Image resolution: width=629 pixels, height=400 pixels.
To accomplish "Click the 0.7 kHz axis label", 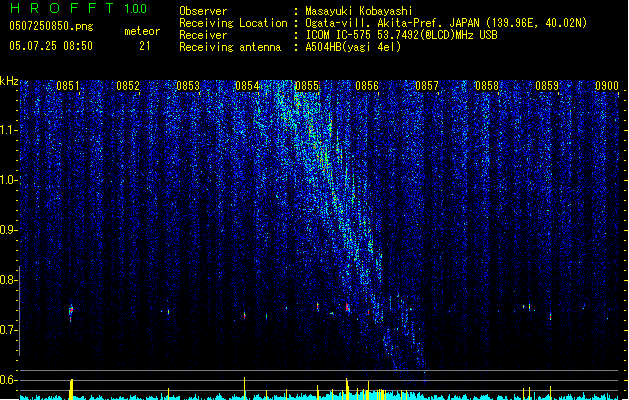I will tap(8, 330).
